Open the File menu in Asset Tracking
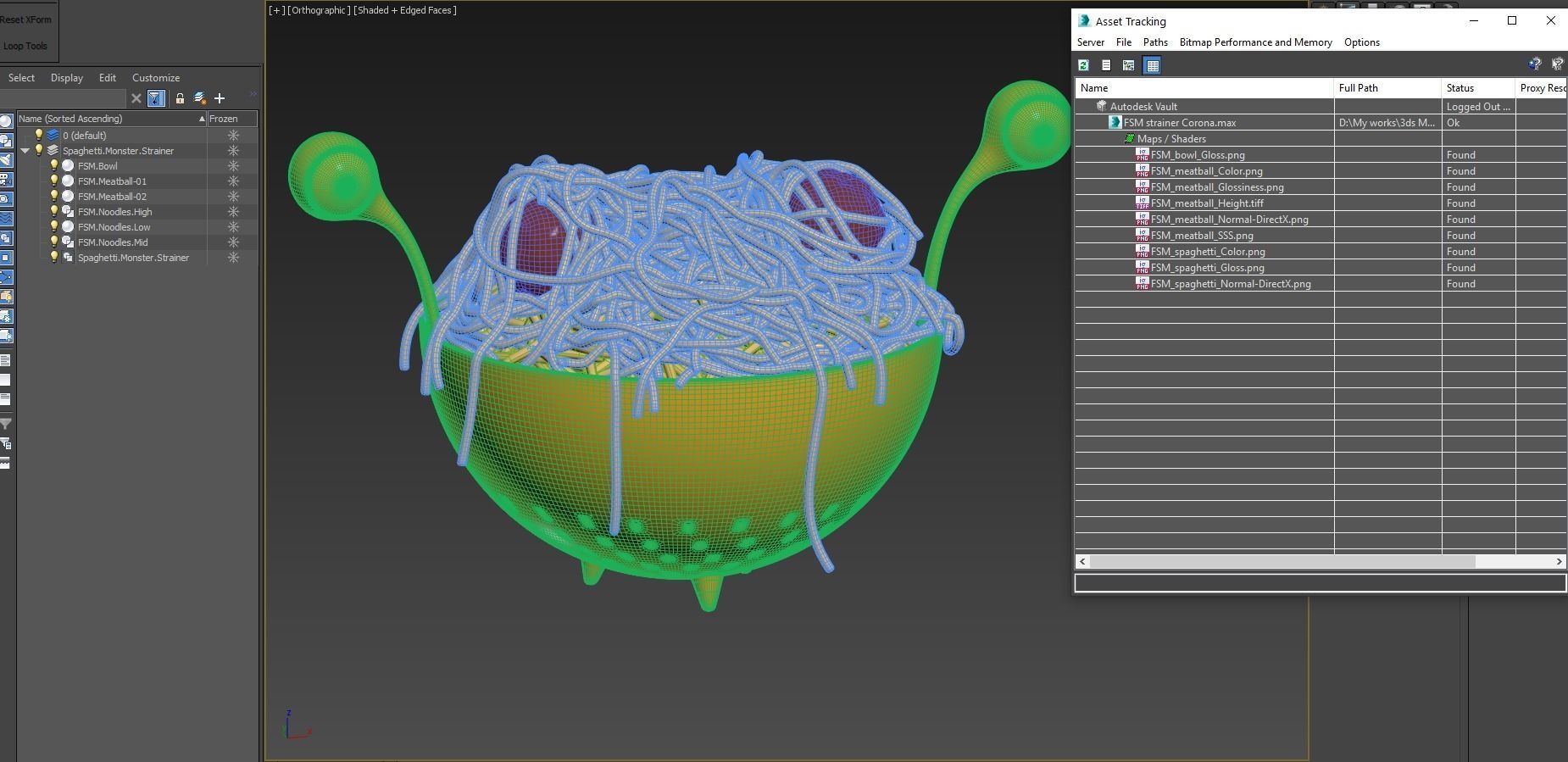Screen dimensions: 1568x762 point(1124,42)
